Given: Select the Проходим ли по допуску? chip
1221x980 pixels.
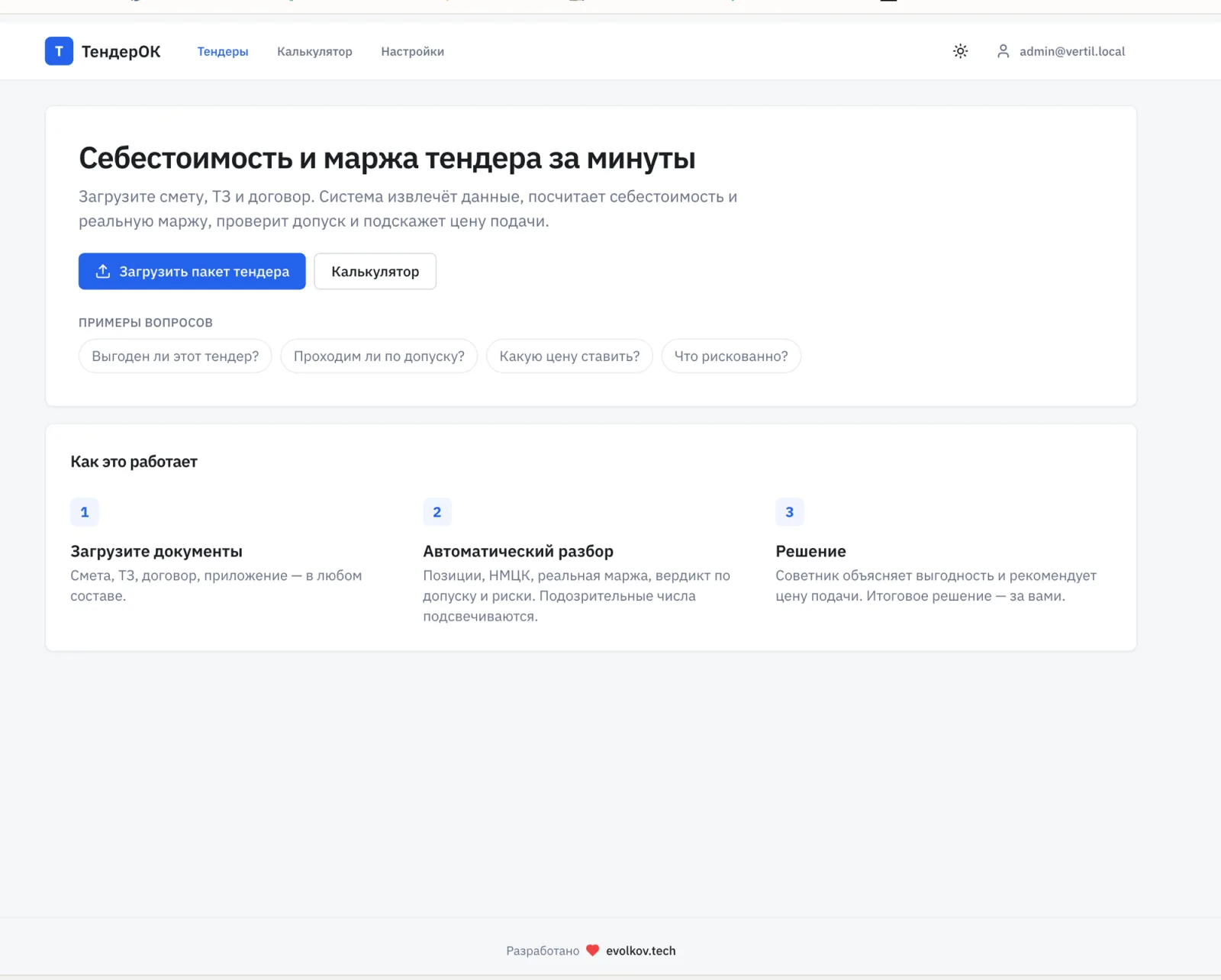Looking at the screenshot, I should pos(379,356).
